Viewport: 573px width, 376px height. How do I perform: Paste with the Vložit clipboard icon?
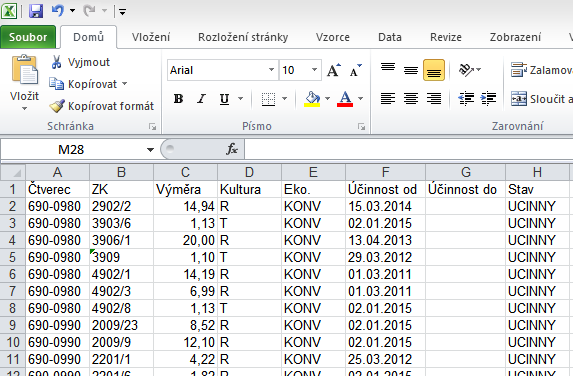[24, 69]
